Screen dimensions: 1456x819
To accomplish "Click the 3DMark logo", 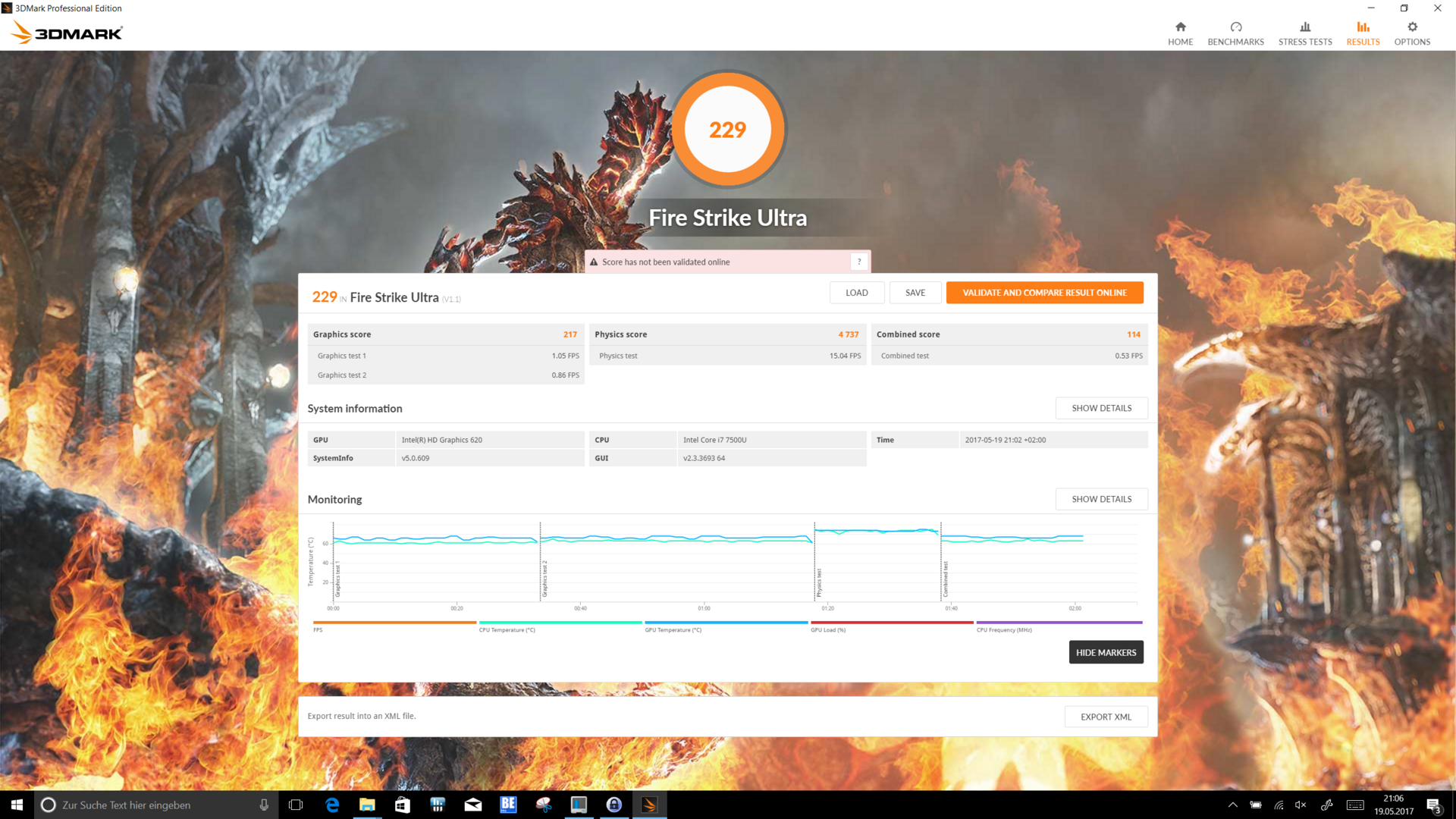I will [67, 33].
